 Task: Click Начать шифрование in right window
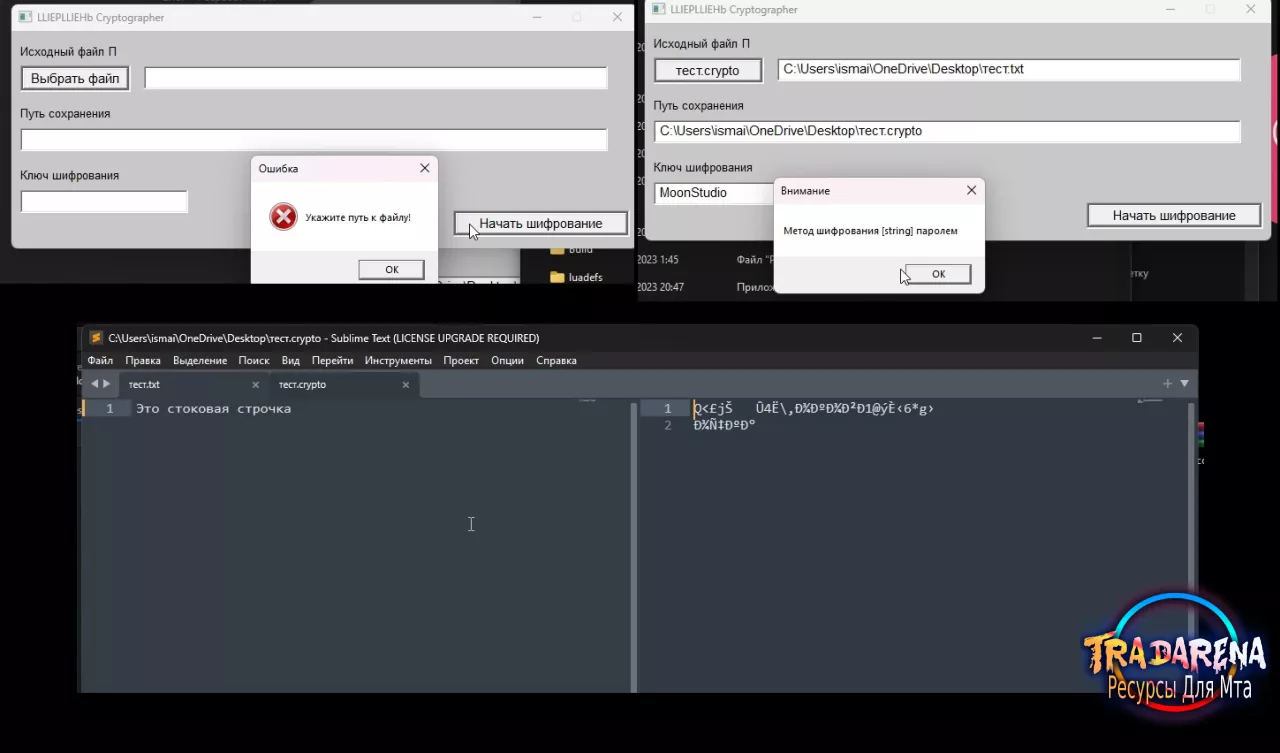(x=1174, y=215)
